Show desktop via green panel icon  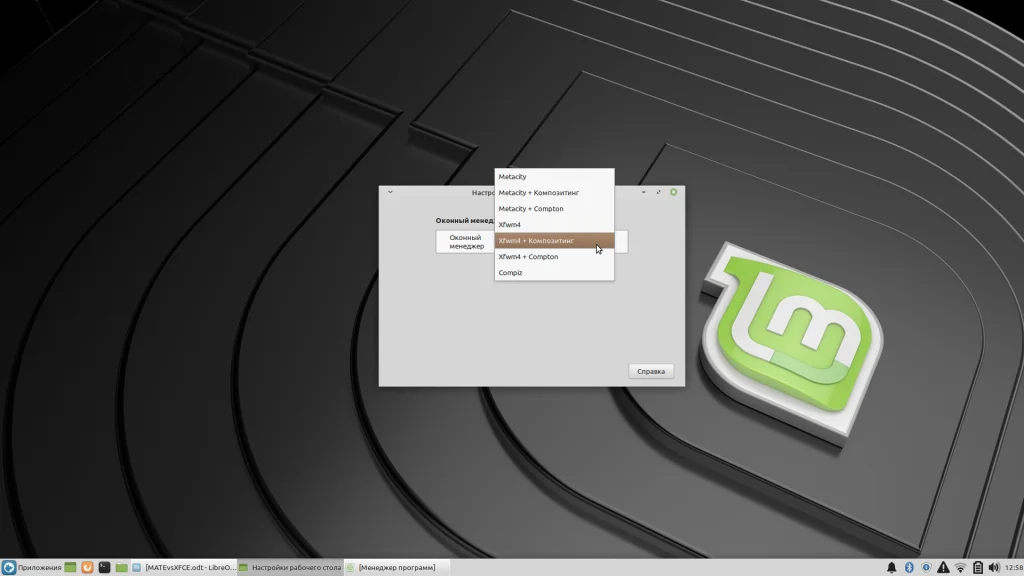(71, 568)
